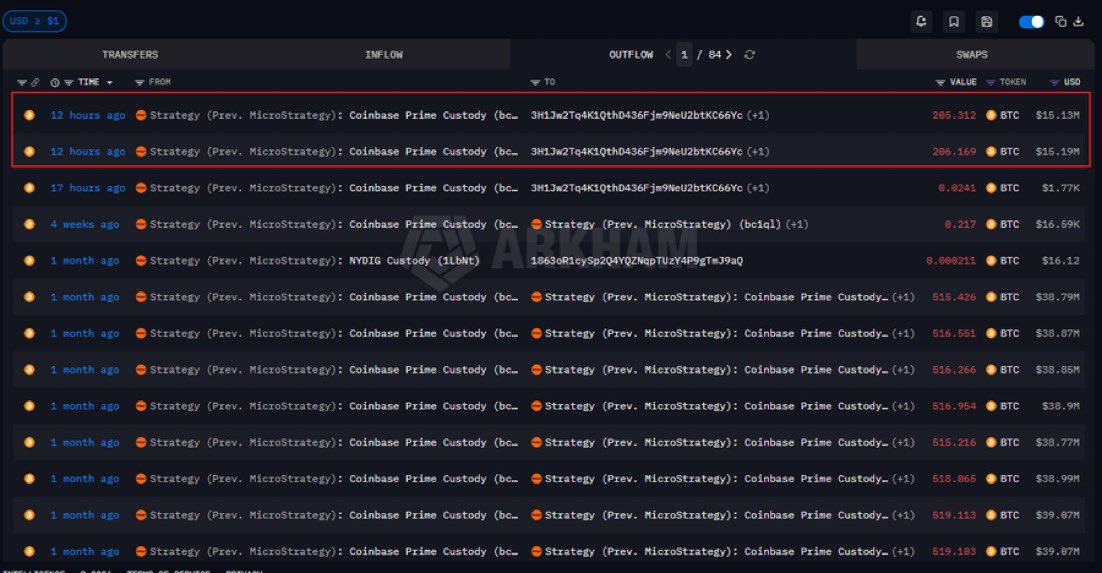
Task: Click TO entity in the 516.266 row
Action: pyautogui.click(x=716, y=370)
